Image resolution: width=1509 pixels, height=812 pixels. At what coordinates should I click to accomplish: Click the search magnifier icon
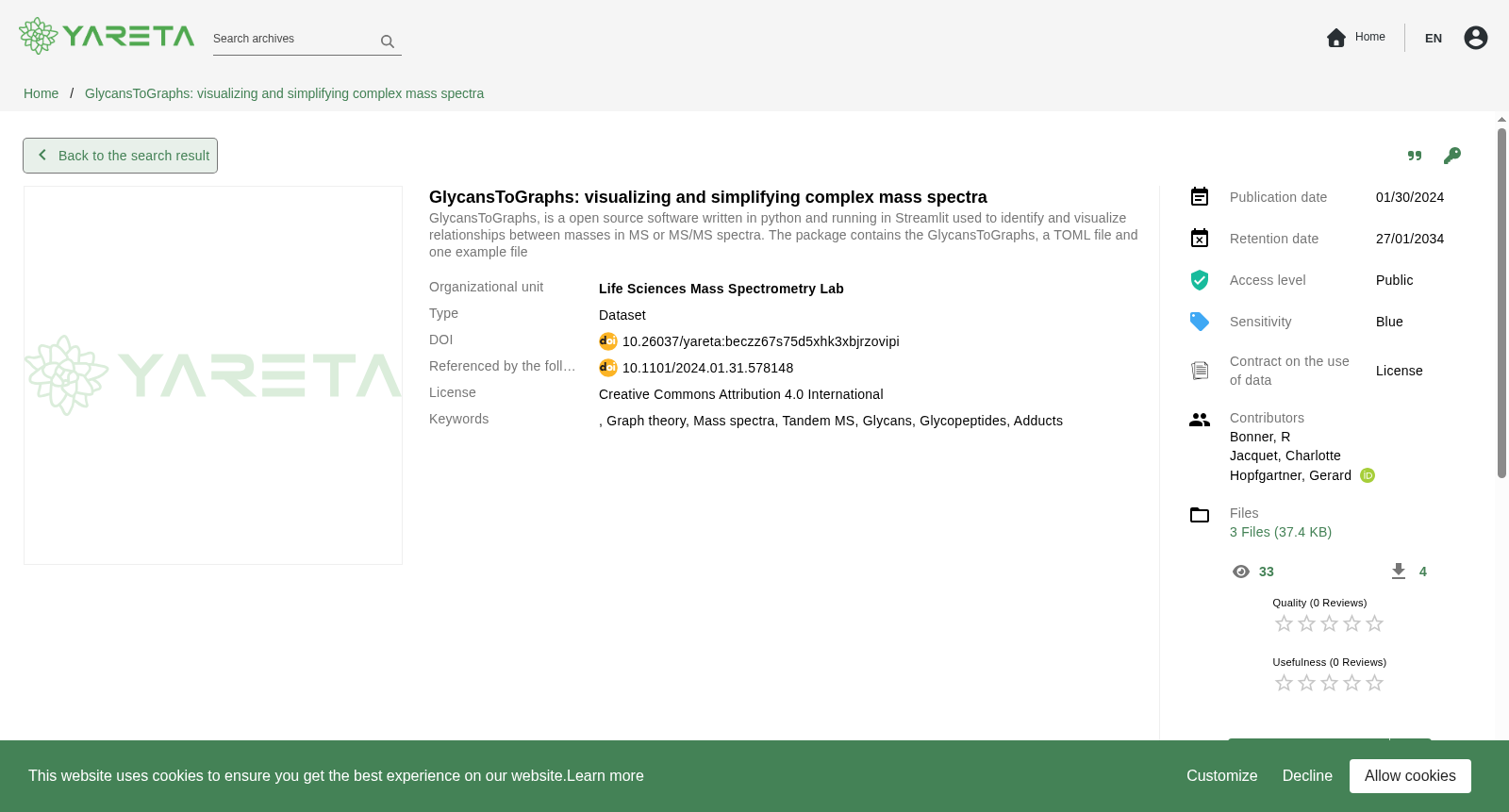pyautogui.click(x=388, y=41)
